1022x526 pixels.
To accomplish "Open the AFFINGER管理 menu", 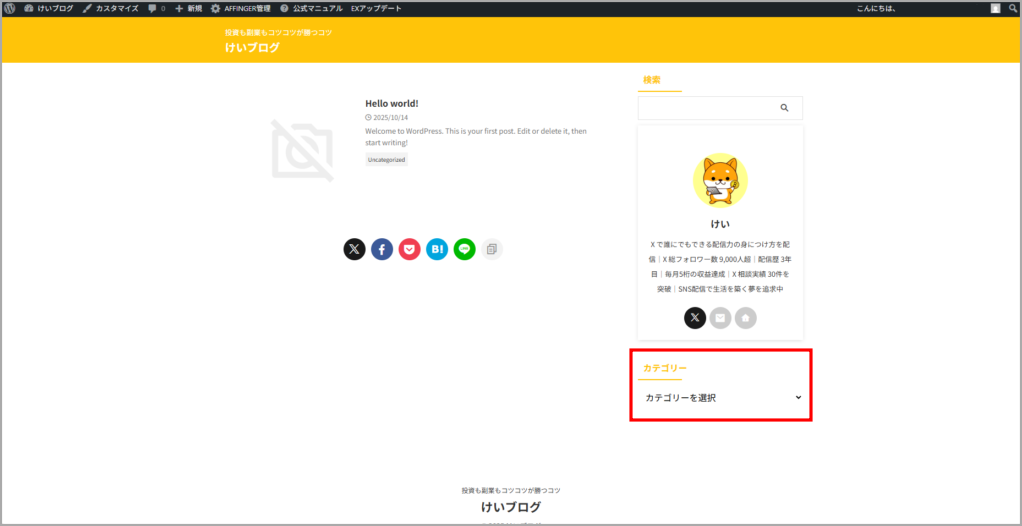I will coord(240,8).
